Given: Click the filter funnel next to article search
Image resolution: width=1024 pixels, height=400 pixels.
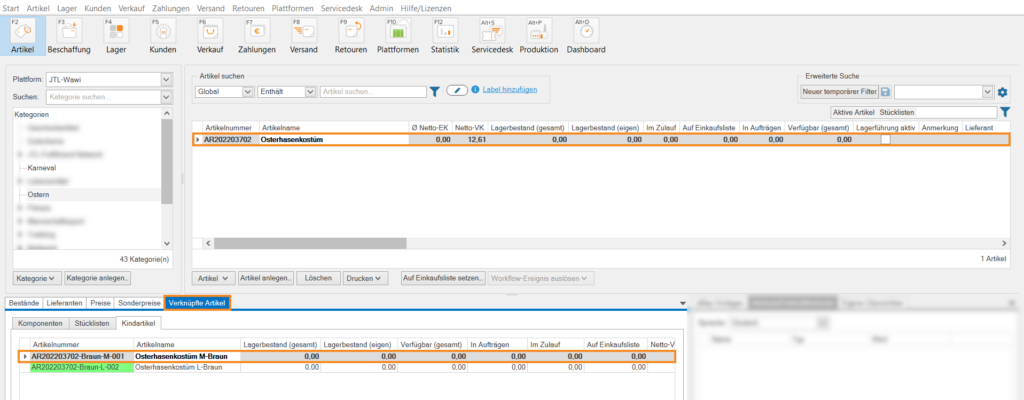Looking at the screenshot, I should click(x=434, y=91).
